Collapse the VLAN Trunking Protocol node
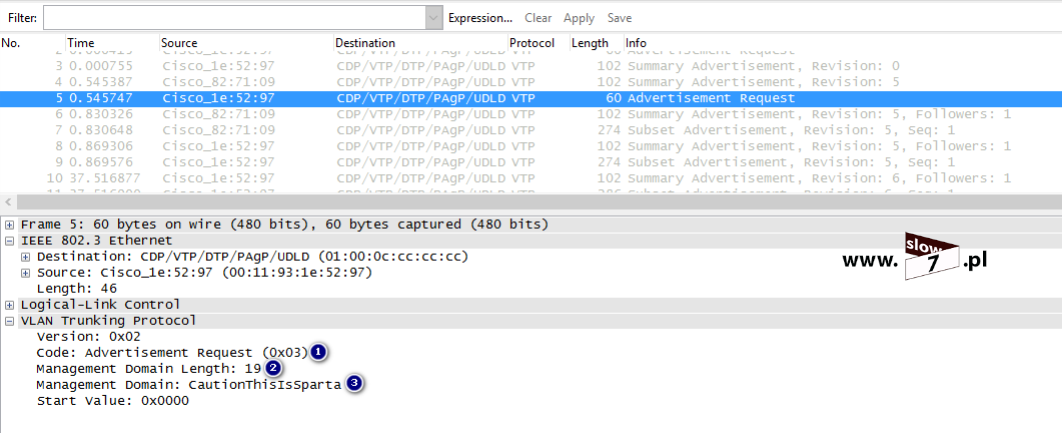The height and width of the screenshot is (433, 1062). [x=9, y=321]
